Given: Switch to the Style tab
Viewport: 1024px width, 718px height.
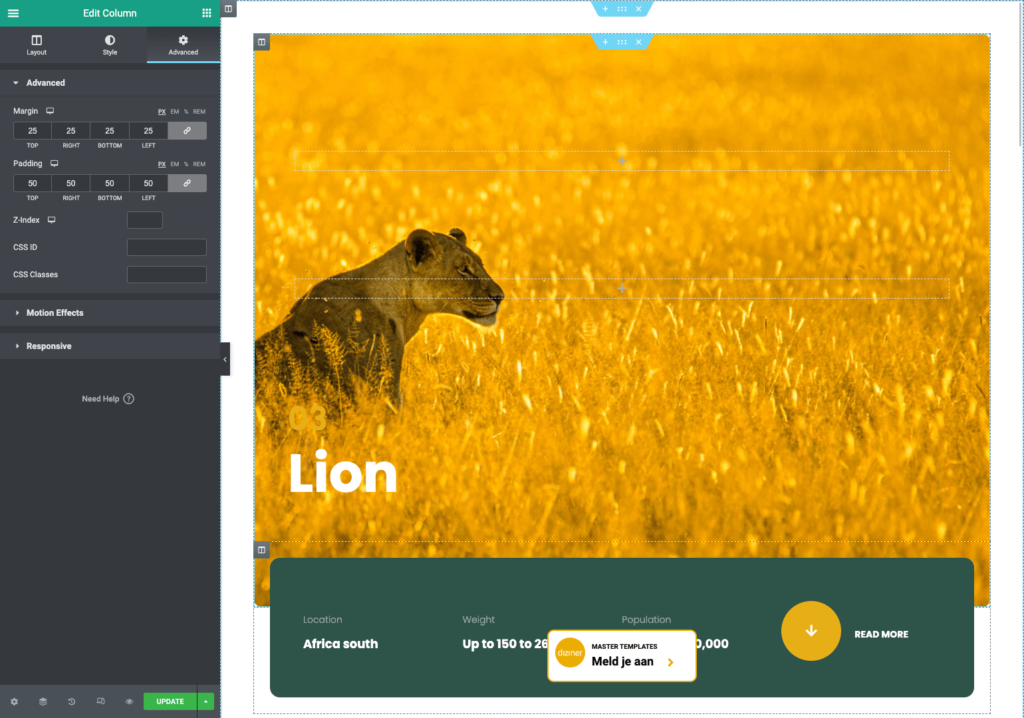Looking at the screenshot, I should pyautogui.click(x=110, y=45).
